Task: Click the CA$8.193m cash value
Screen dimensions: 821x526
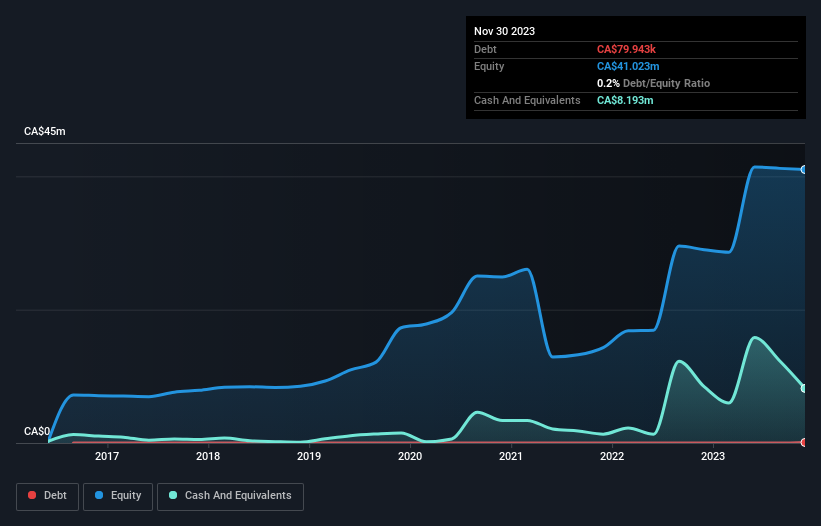Action: (x=625, y=100)
